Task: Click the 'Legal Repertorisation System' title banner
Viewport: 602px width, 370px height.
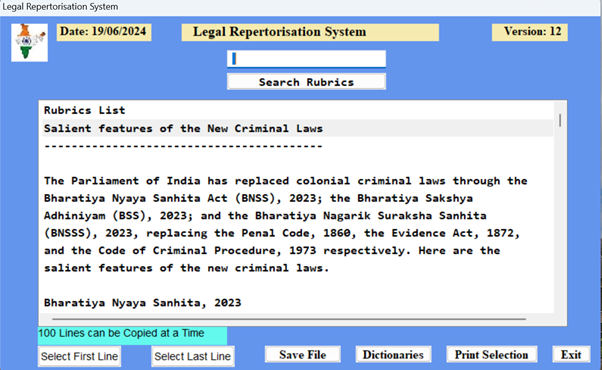Action: pyautogui.click(x=310, y=32)
